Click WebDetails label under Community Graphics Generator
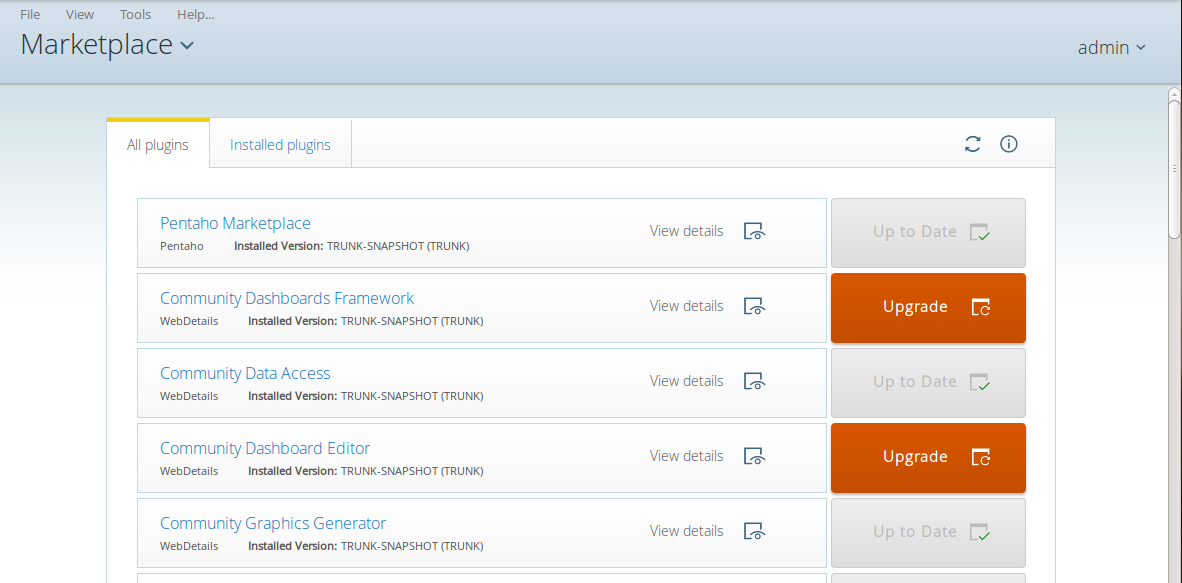Screen dimensions: 1182x583 pos(189,546)
